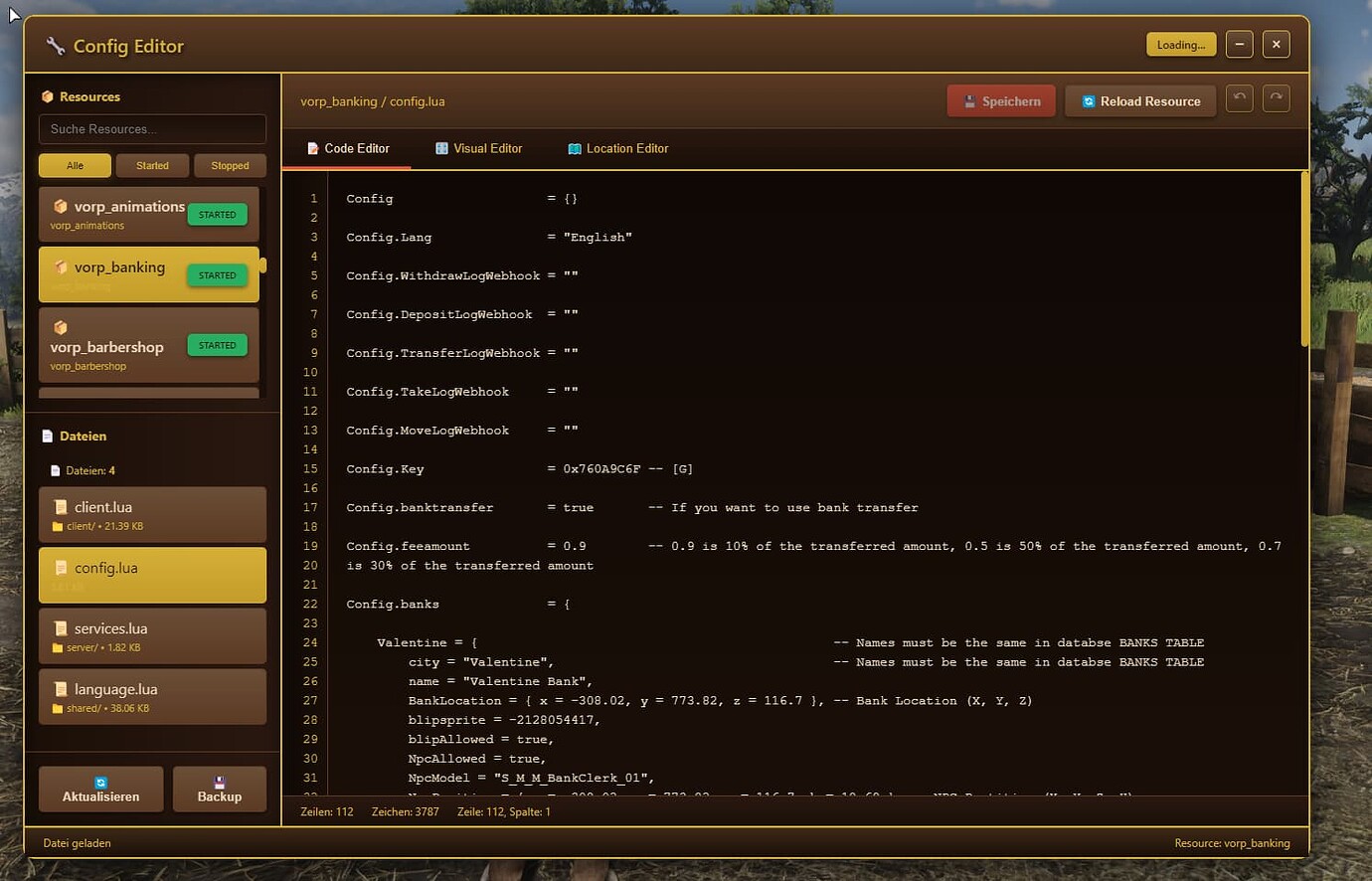Viewport: 1372px width, 881px height.
Task: Click the document icon next to the Dateien header
Action: (47, 436)
